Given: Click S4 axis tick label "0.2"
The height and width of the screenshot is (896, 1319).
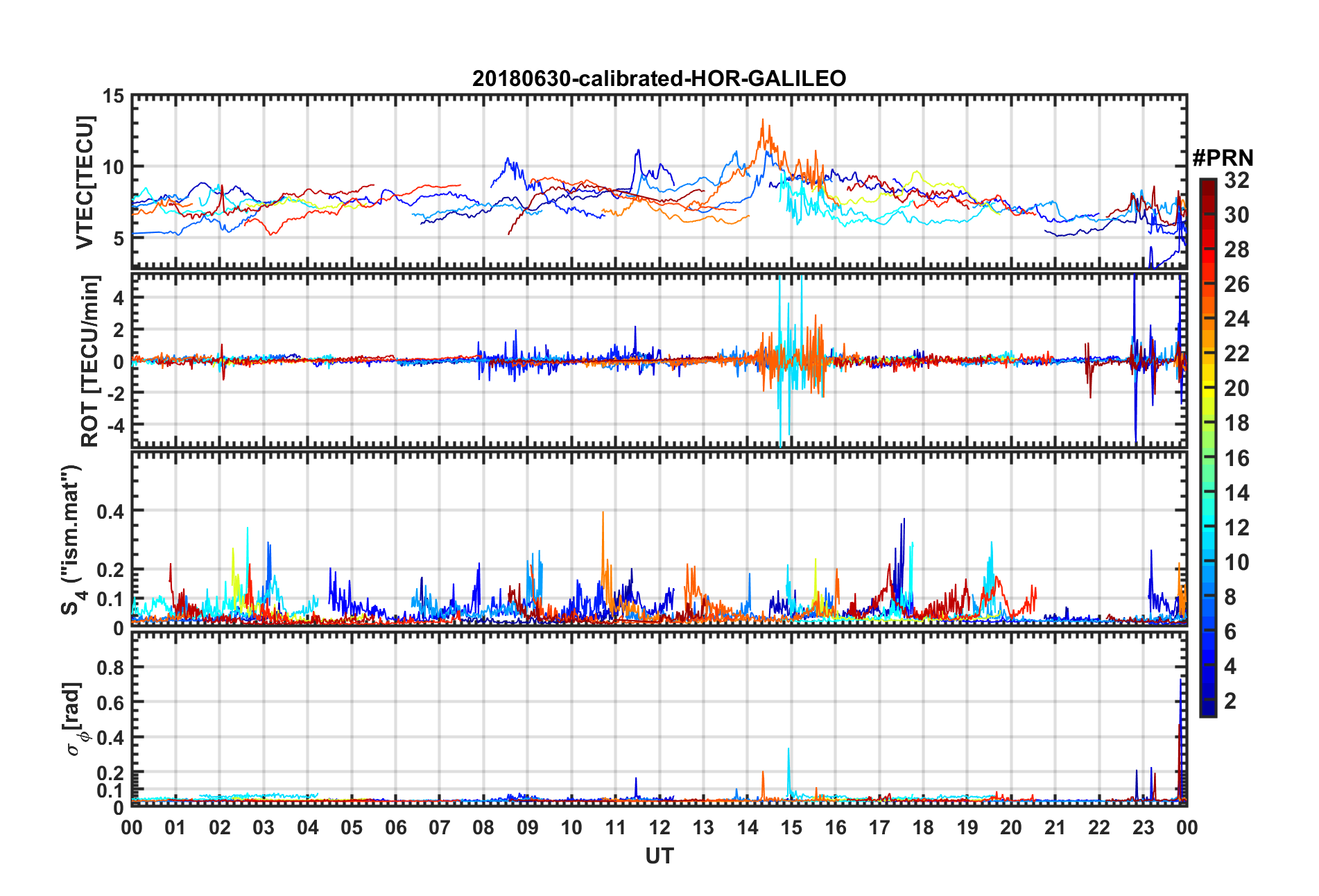Looking at the screenshot, I should click(110, 571).
